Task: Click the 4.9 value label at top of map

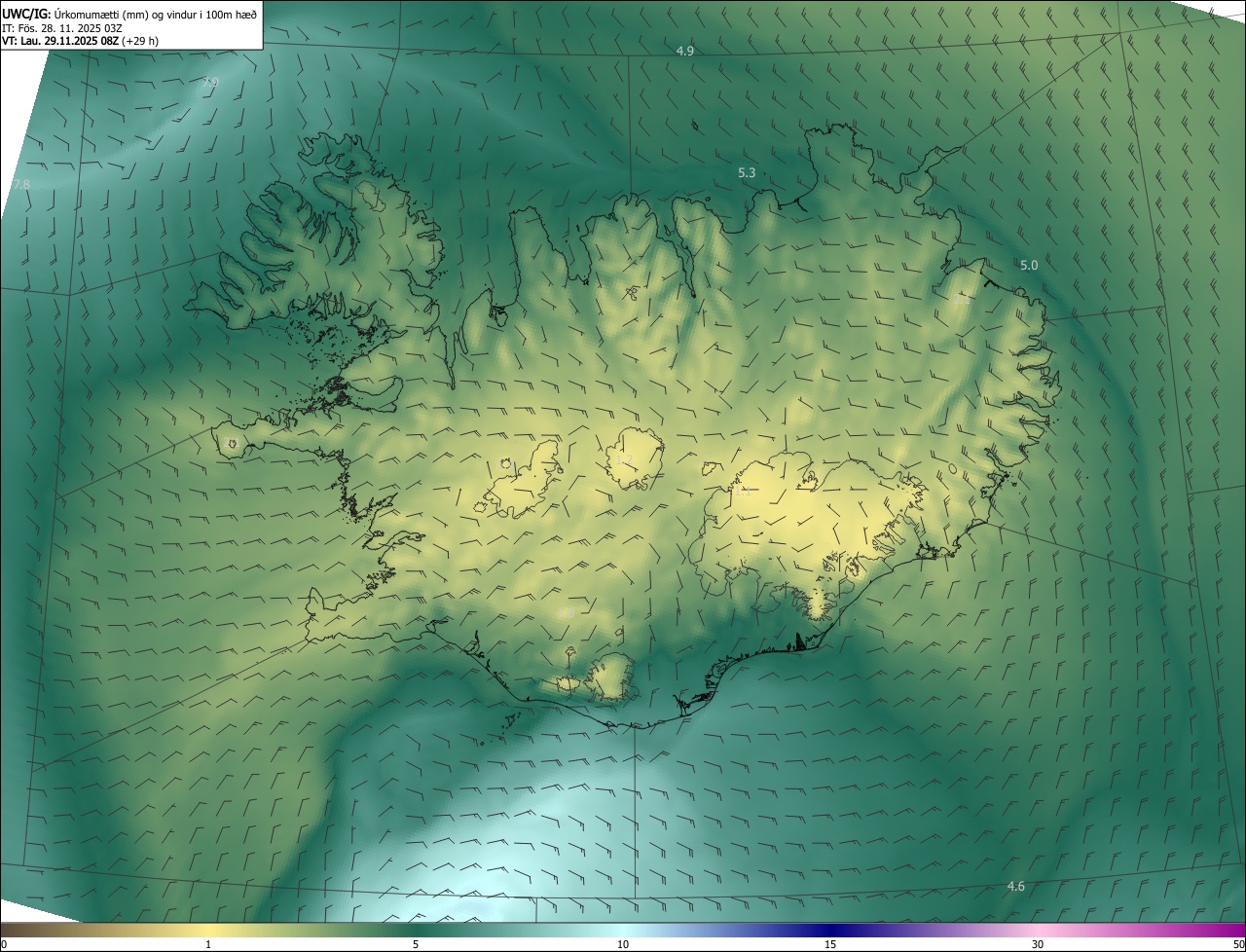Action: click(x=684, y=51)
